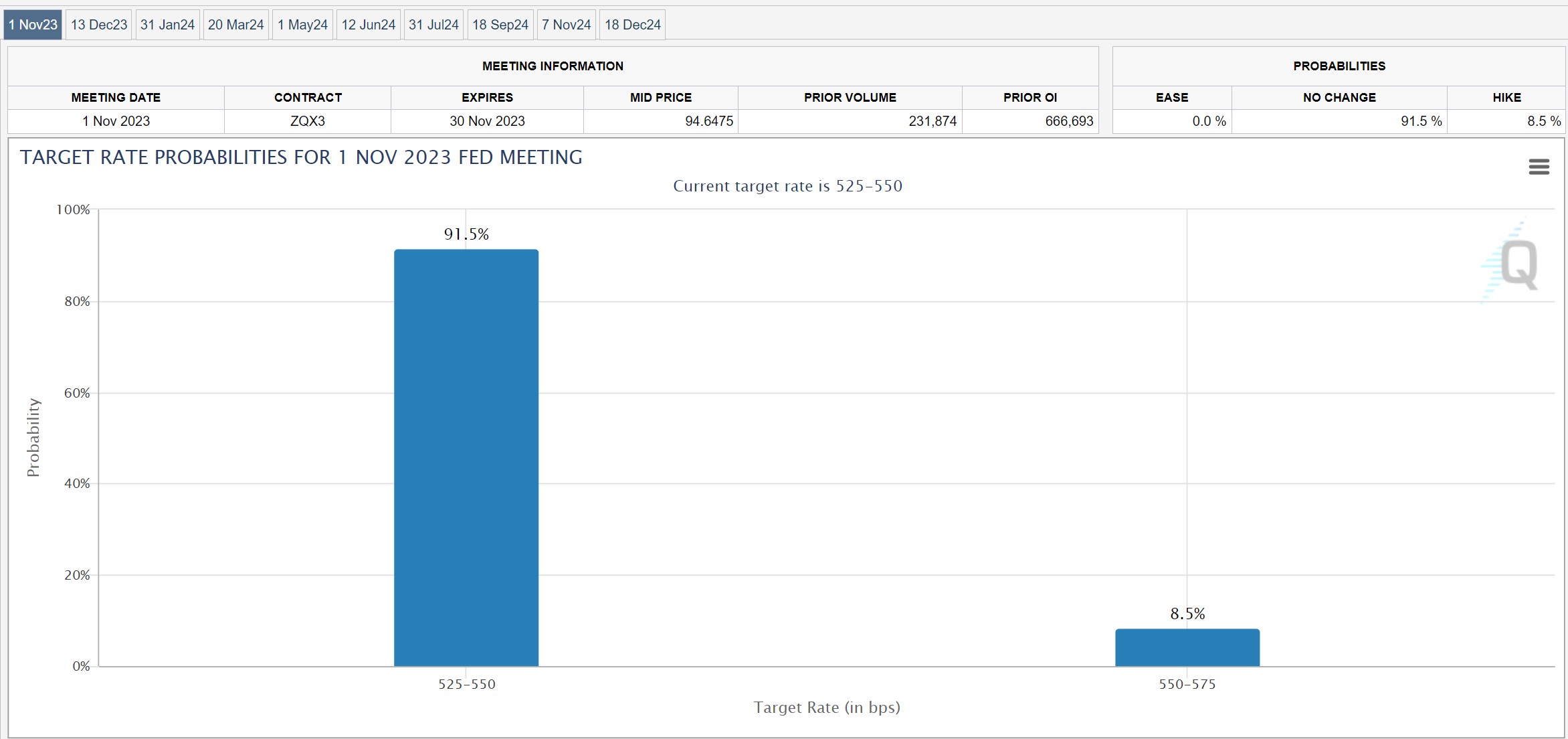Click the 525-550 x-axis label
Image resolution: width=1568 pixels, height=739 pixels.
pyautogui.click(x=467, y=684)
